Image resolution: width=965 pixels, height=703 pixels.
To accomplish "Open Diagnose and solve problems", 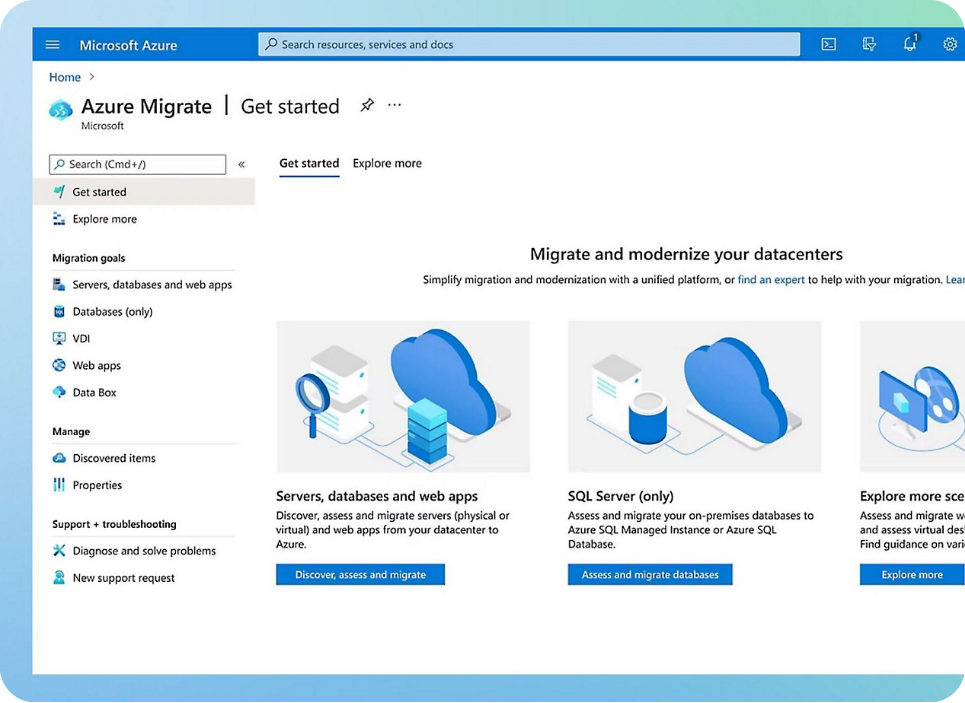I will pyautogui.click(x=144, y=550).
